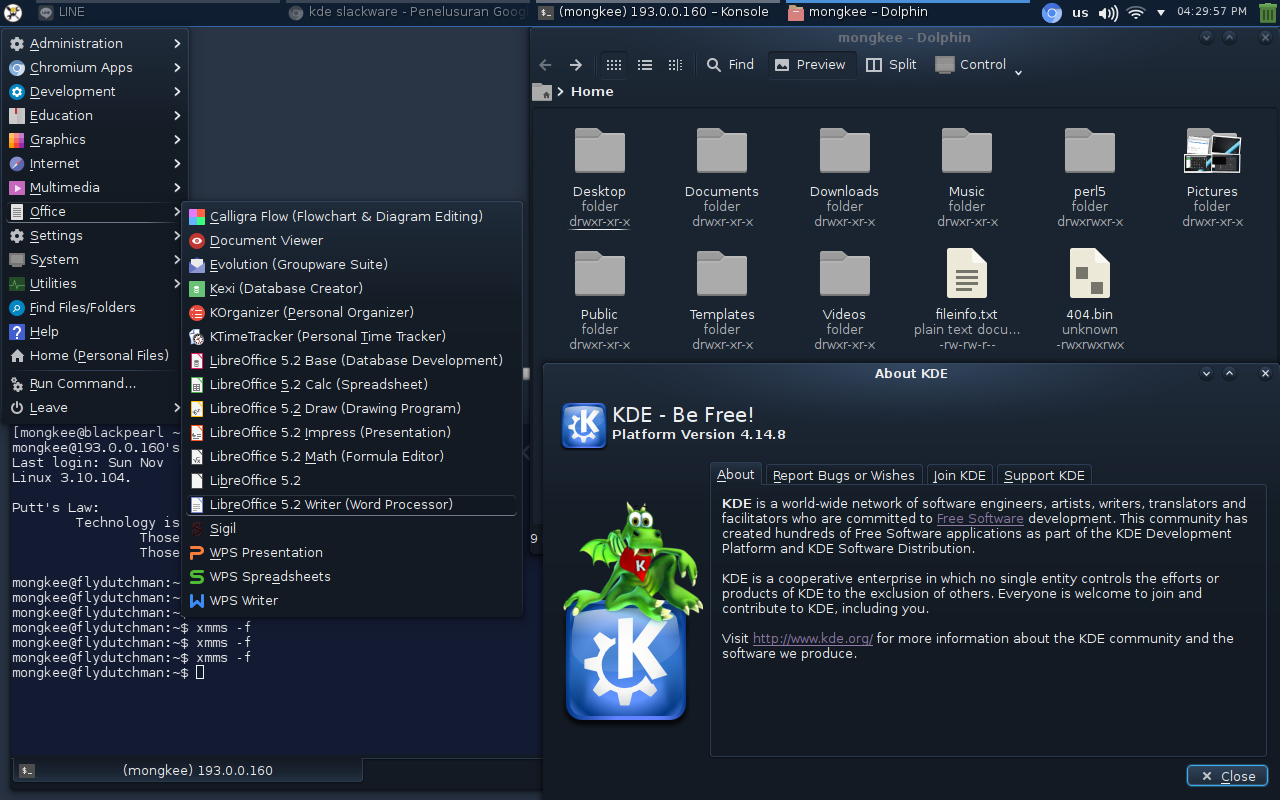Screen dimensions: 1280x800
Task: Expand the Settings submenu
Action: pos(96,236)
